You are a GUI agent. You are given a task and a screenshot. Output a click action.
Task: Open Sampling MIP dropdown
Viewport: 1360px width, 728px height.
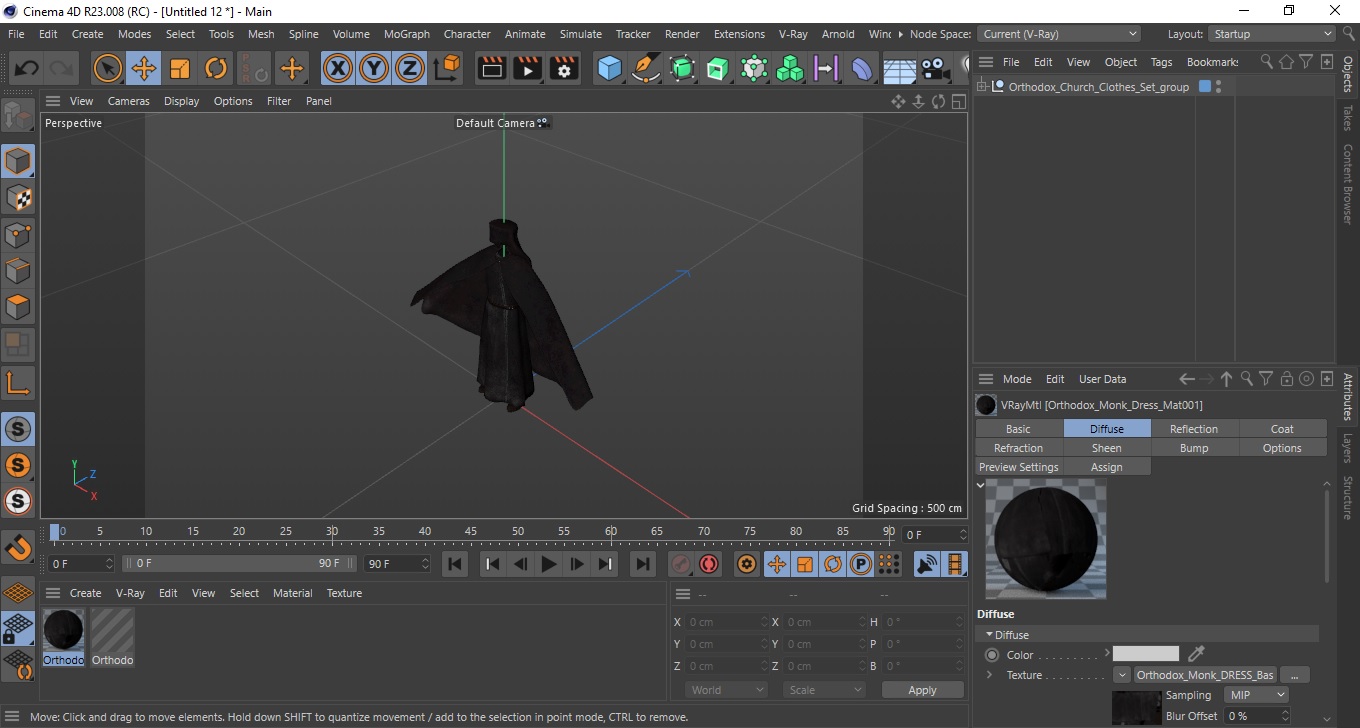(1255, 695)
